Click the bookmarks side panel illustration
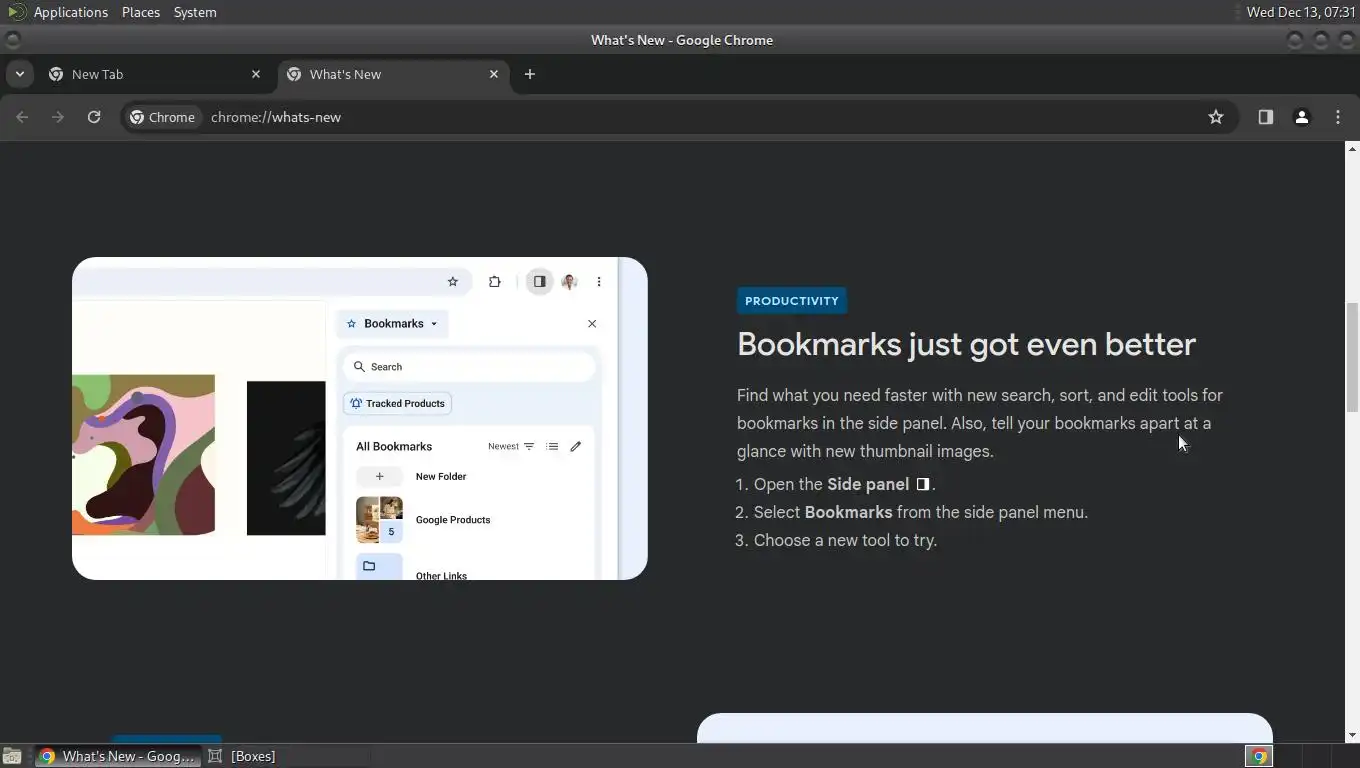The image size is (1360, 768). coord(360,418)
